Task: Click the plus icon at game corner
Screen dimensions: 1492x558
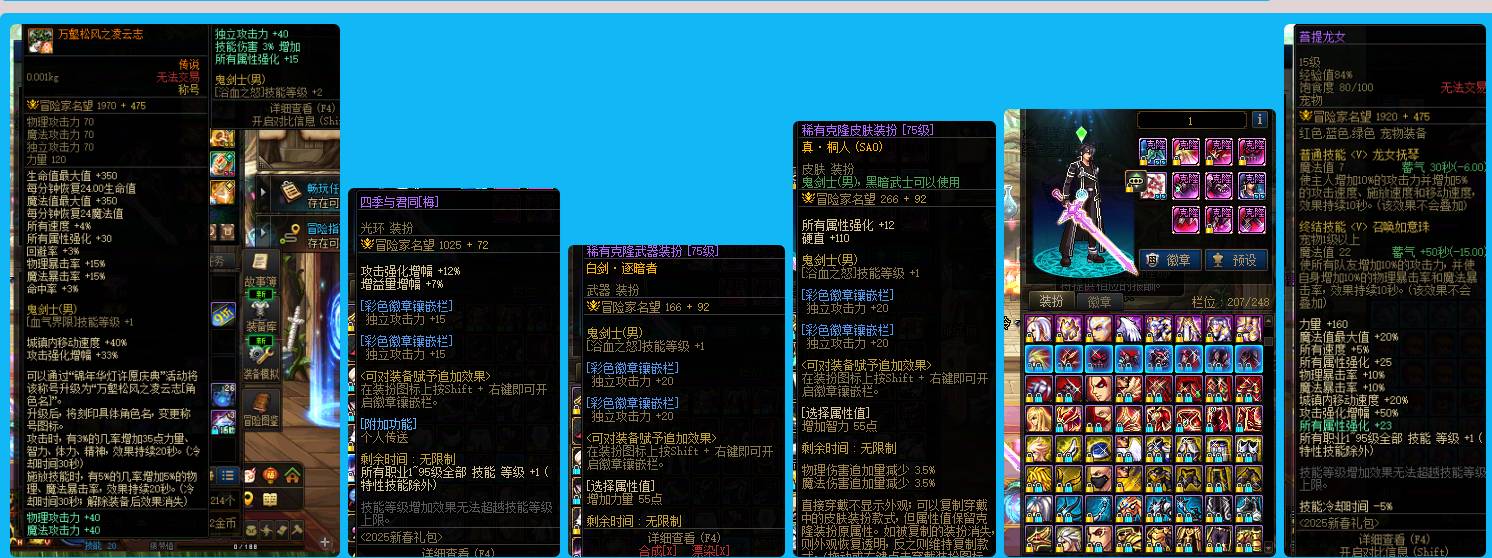Action: coord(325,541)
